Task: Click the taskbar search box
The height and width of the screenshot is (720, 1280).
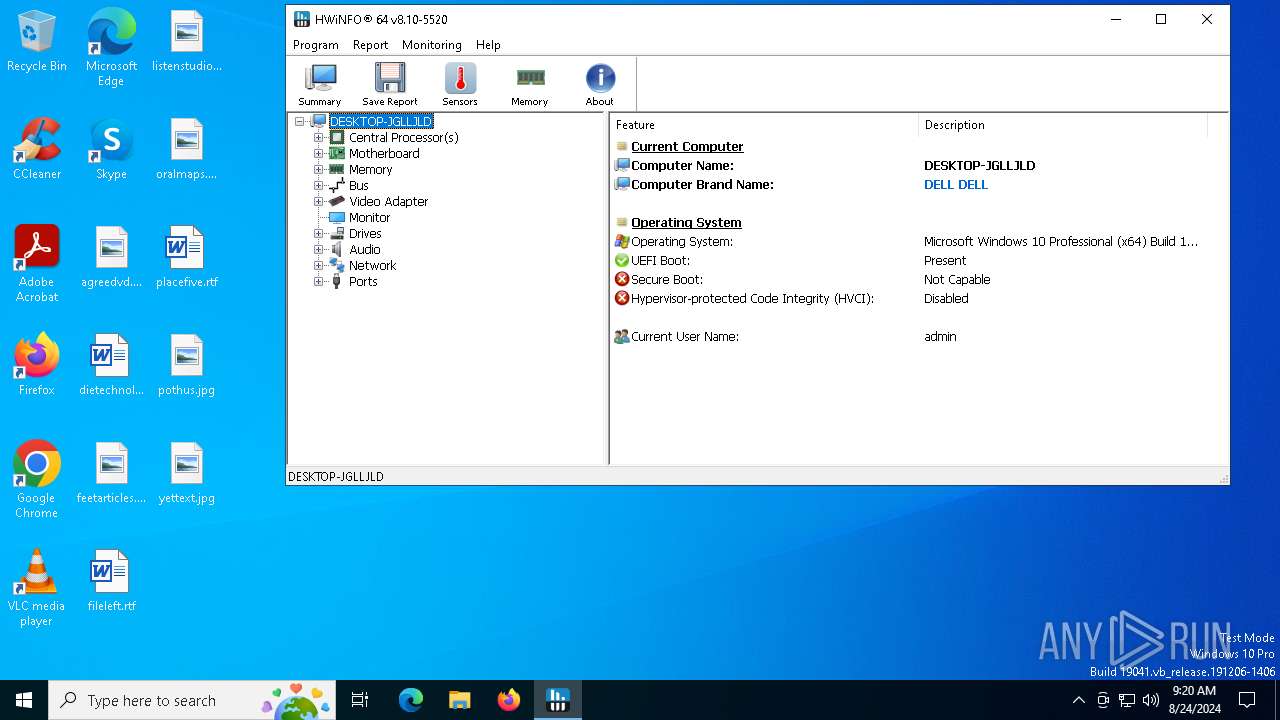Action: 192,700
